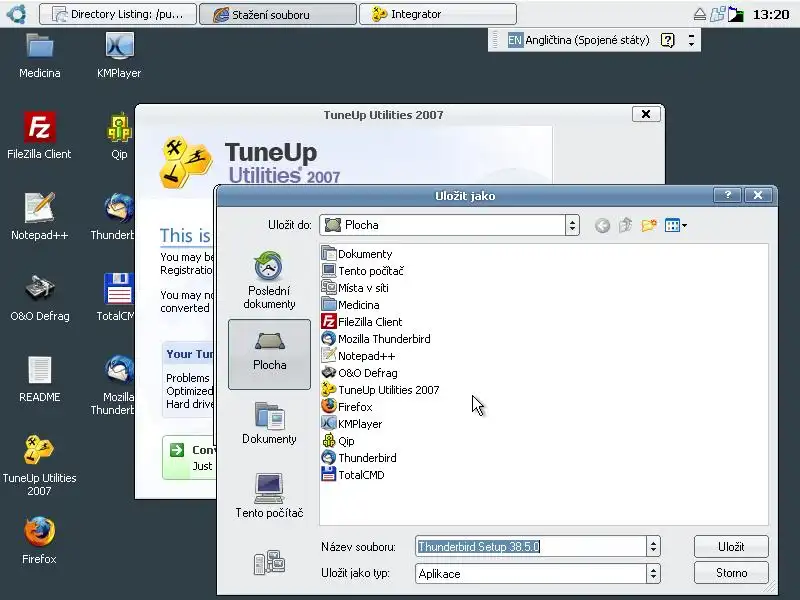800x600 pixels.
Task: Select Firefox in the file list
Action: [347, 407]
